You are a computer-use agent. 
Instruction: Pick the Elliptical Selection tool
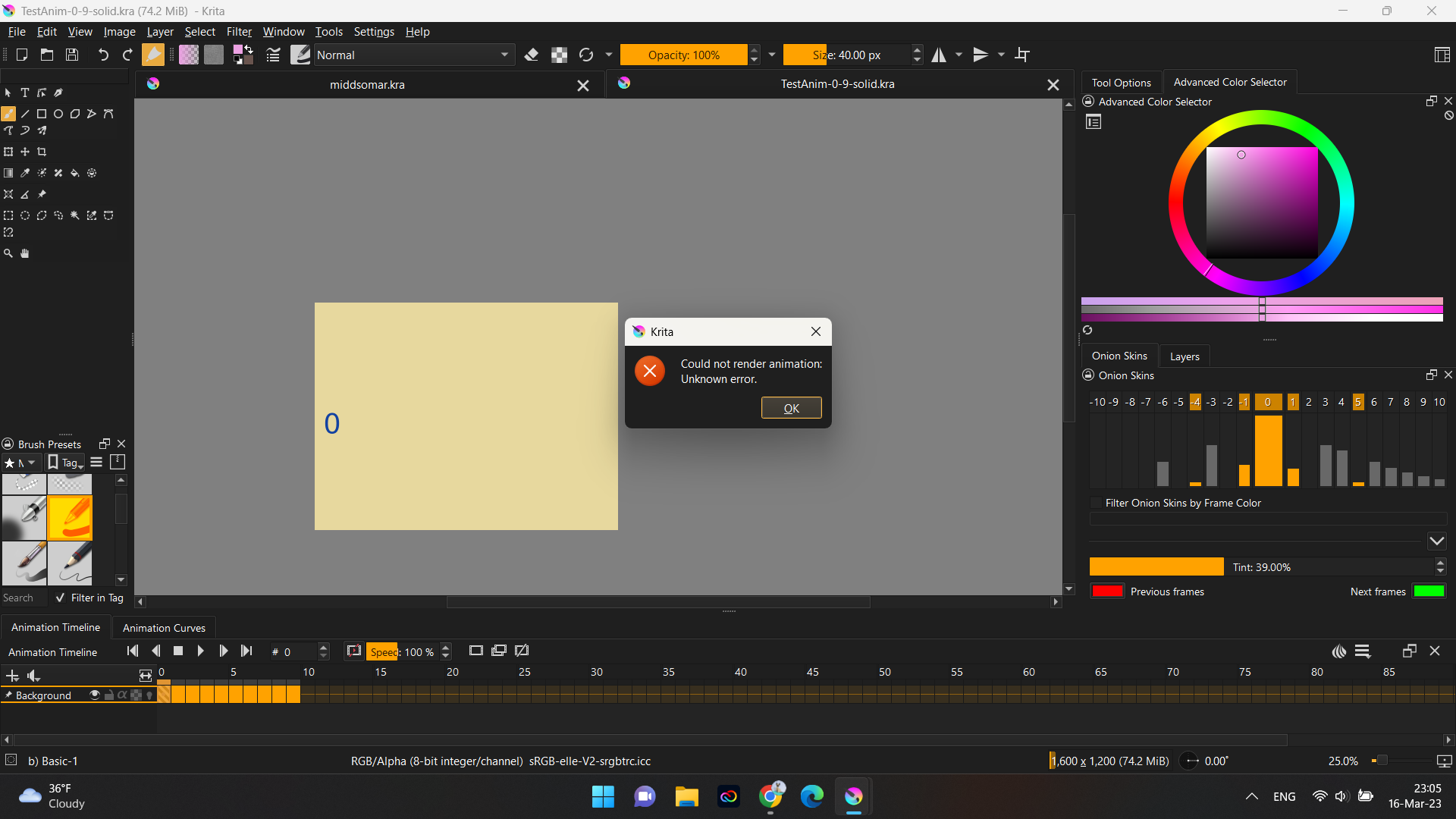click(x=25, y=215)
